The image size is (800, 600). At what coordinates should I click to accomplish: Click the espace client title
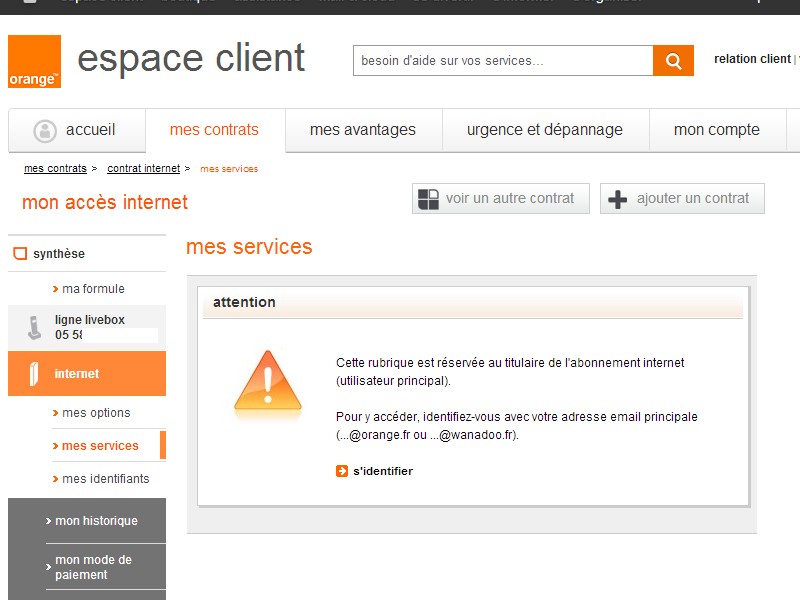[x=191, y=59]
